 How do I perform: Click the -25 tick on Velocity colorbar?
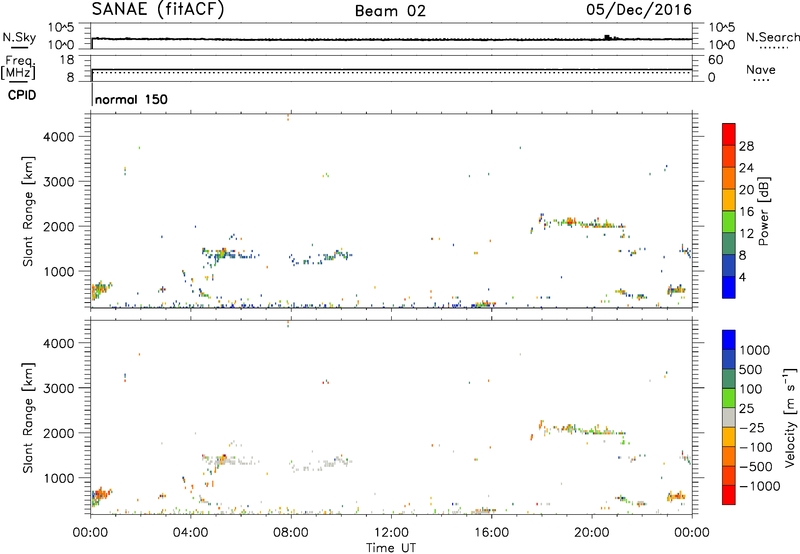(x=752, y=427)
